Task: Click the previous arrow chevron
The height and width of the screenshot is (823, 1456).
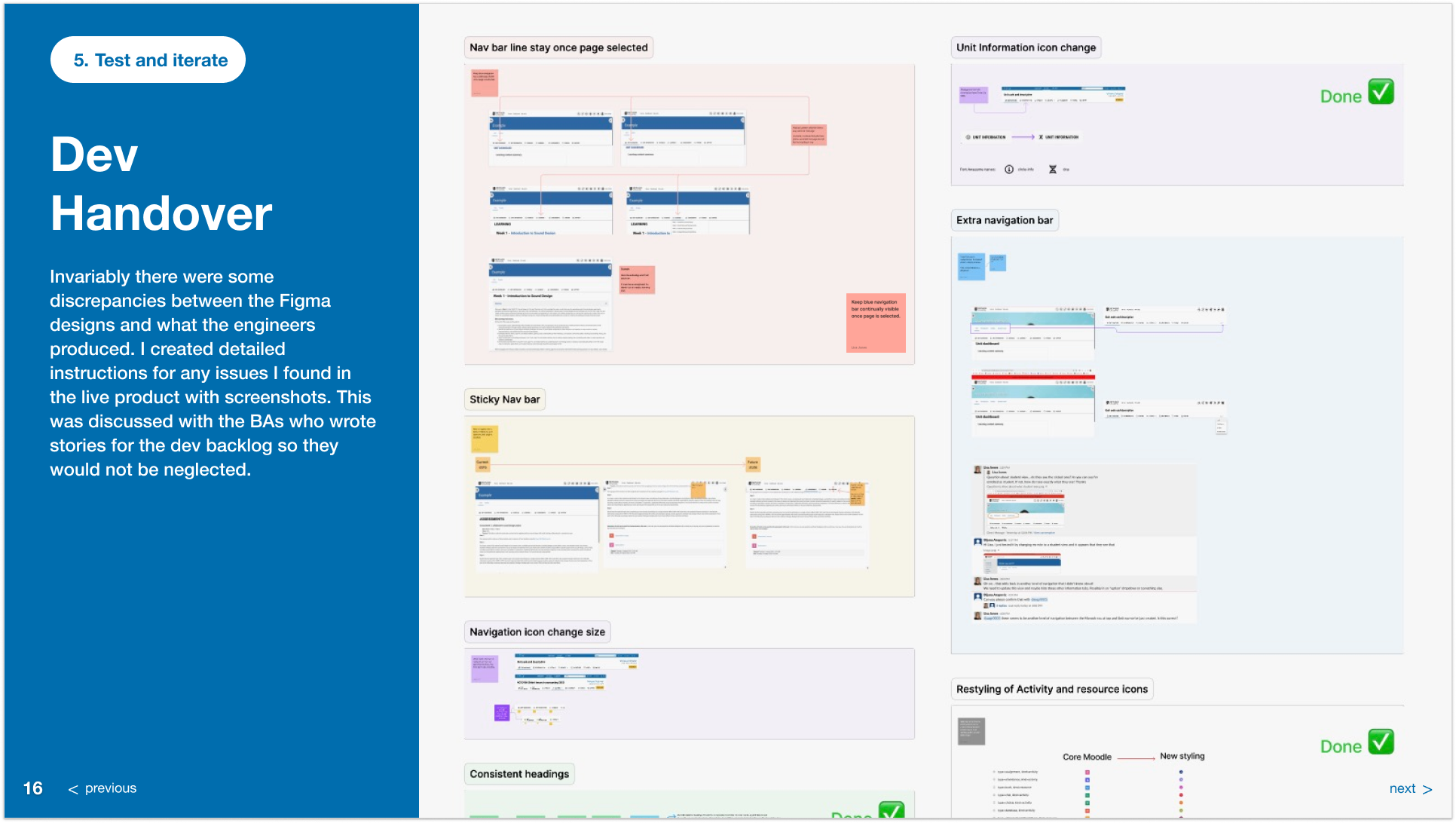Action: click(x=73, y=789)
